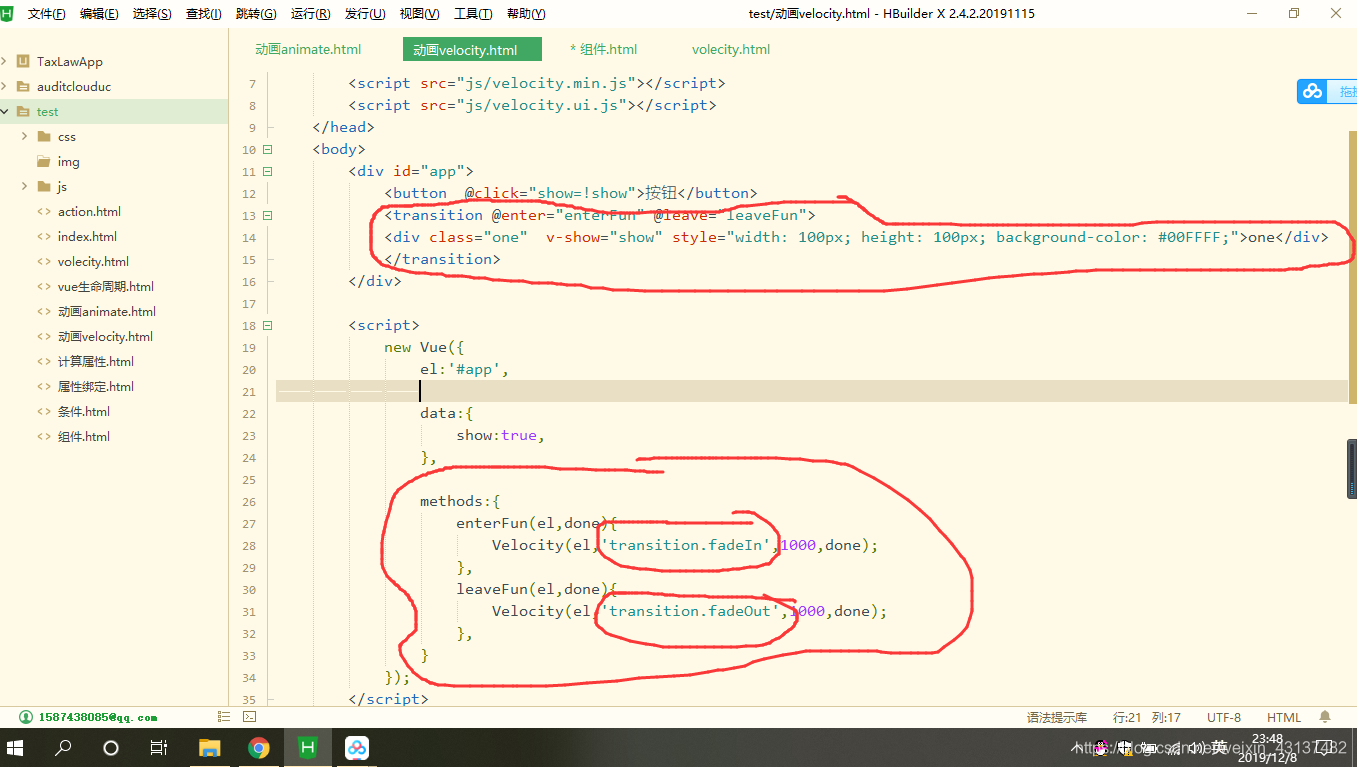This screenshot has height=767, width=1357.
Task: Click the js folder icon
Action: pos(44,187)
